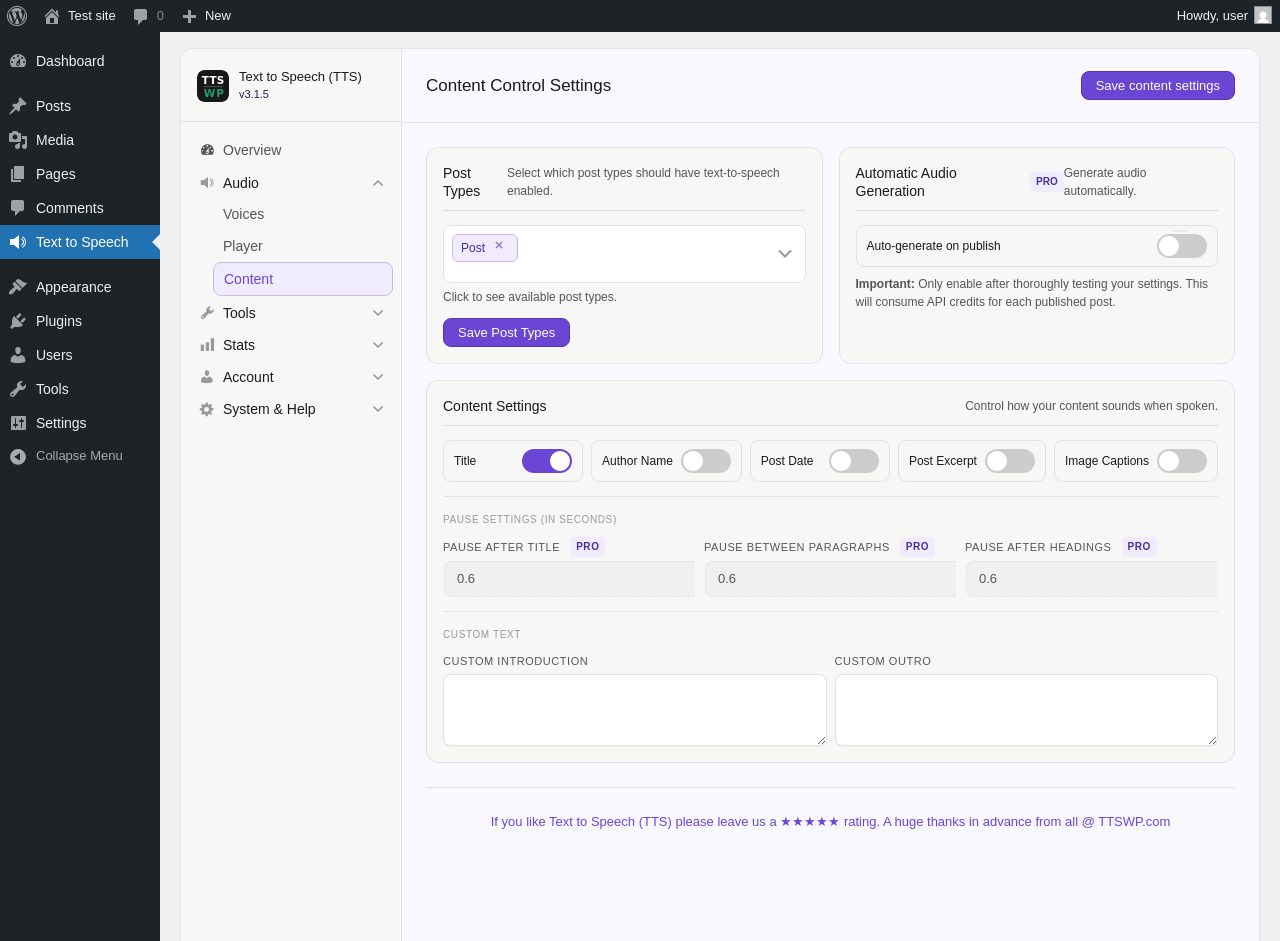Expand the Stats section
Image resolution: width=1280 pixels, height=941 pixels.
click(378, 345)
